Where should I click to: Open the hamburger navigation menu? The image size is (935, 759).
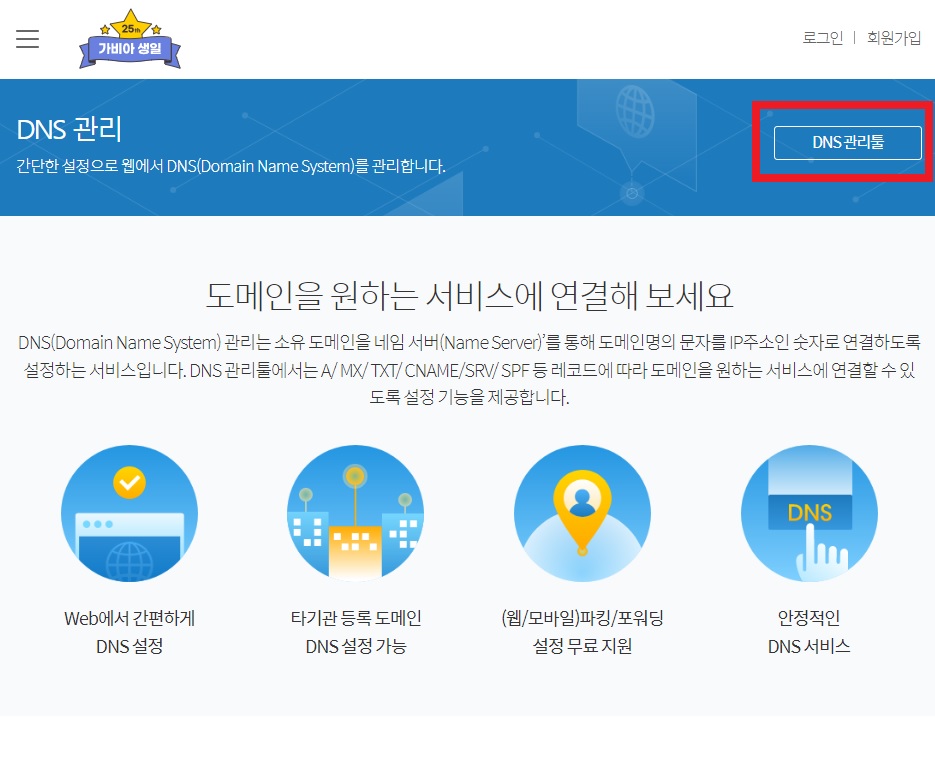click(x=27, y=39)
